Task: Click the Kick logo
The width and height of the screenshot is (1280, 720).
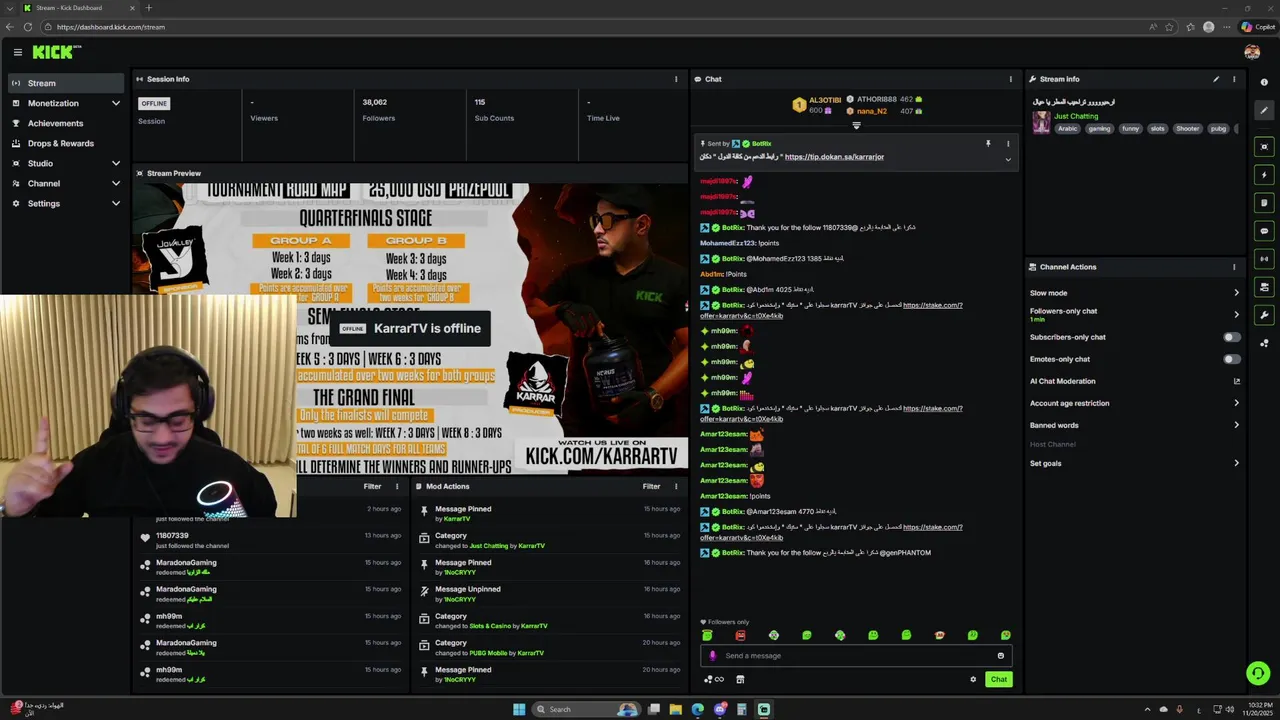Action: (x=56, y=52)
